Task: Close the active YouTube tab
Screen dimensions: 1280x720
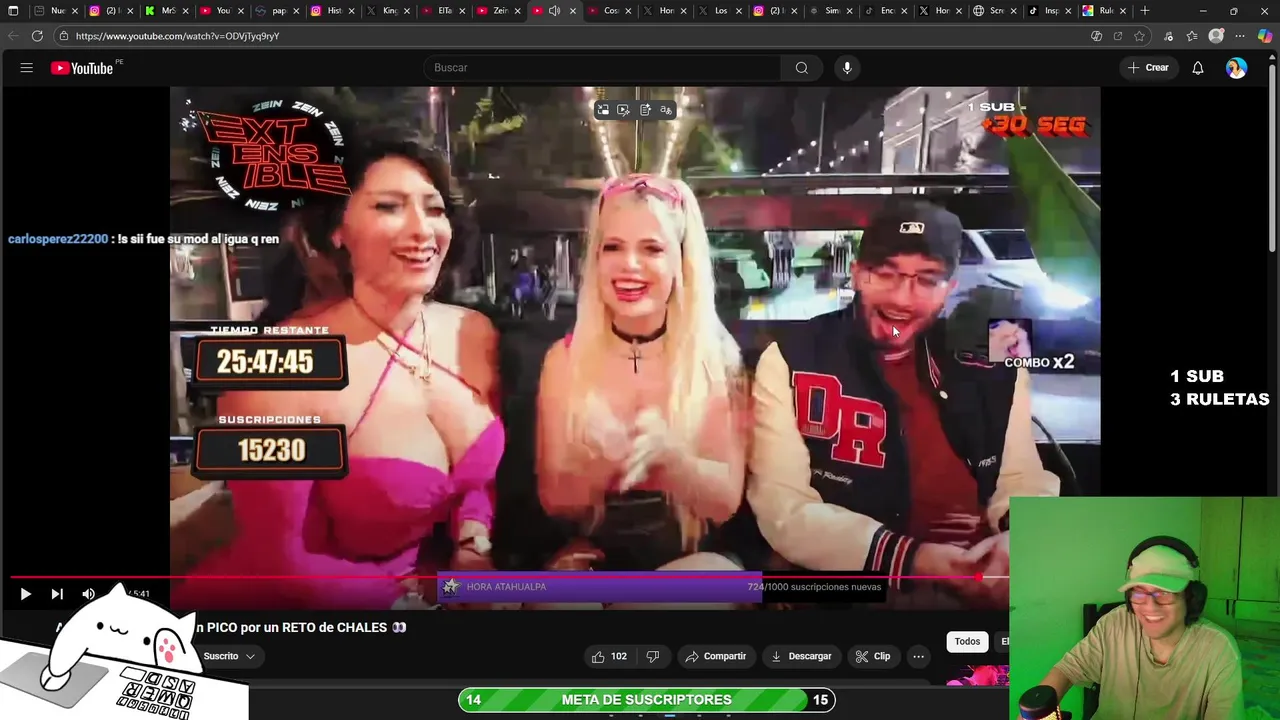Action: [x=573, y=11]
